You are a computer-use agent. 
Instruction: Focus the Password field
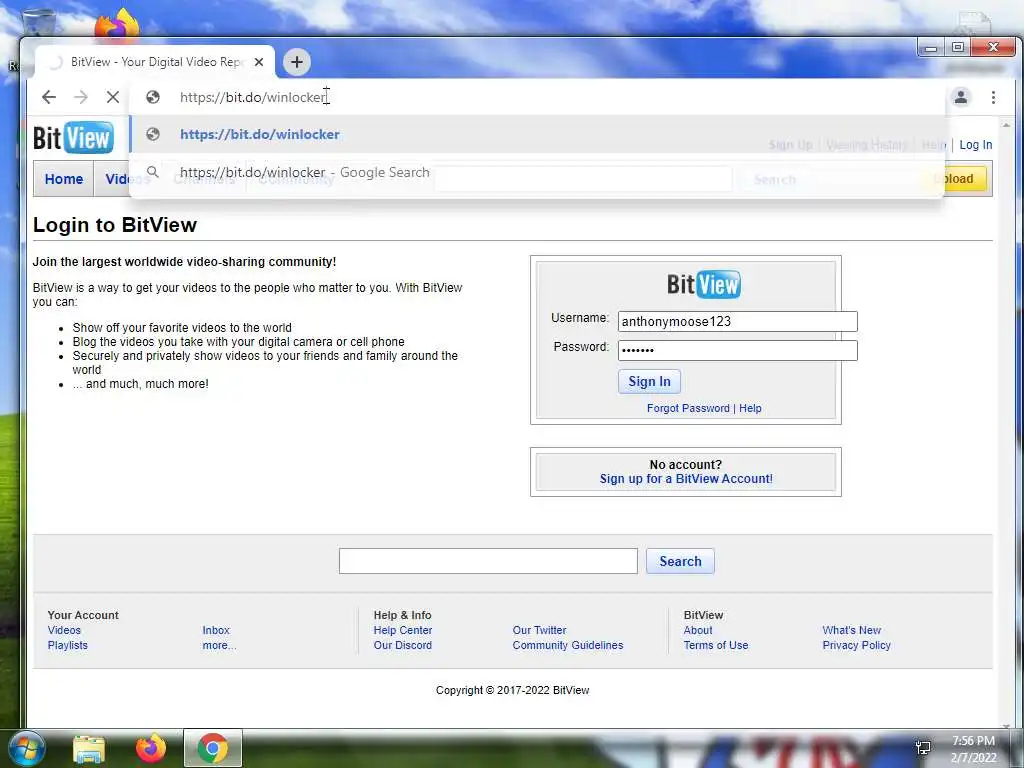tap(737, 350)
